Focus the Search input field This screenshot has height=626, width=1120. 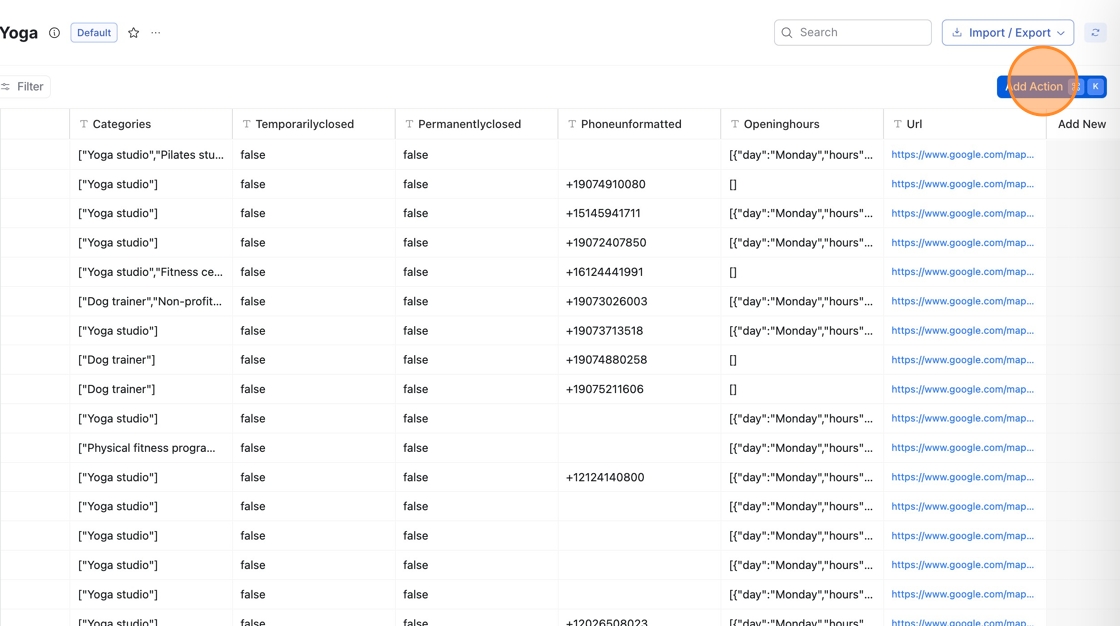point(853,33)
